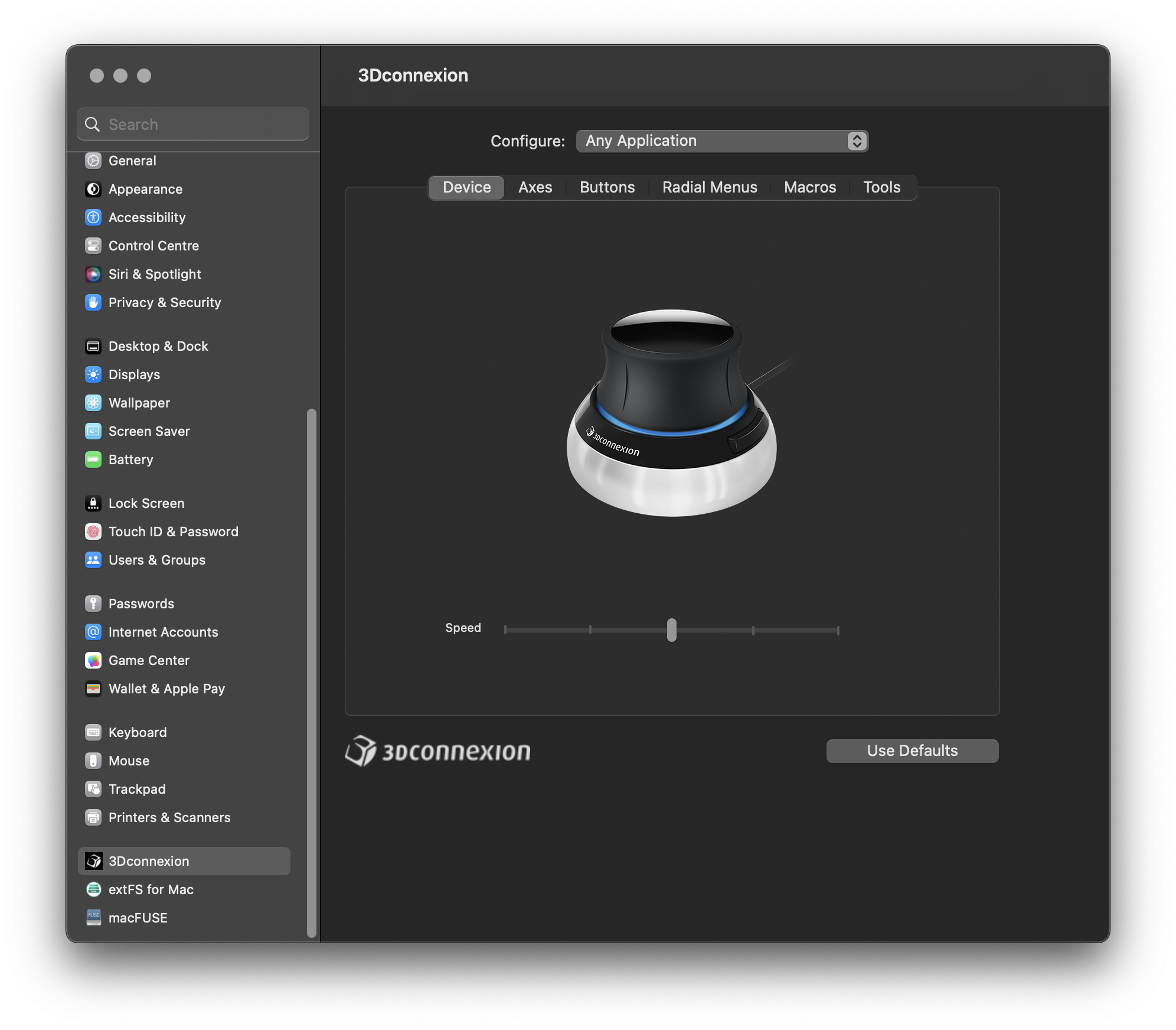Image resolution: width=1176 pixels, height=1030 pixels.
Task: Click the SpaceMouse device image
Action: (x=672, y=413)
